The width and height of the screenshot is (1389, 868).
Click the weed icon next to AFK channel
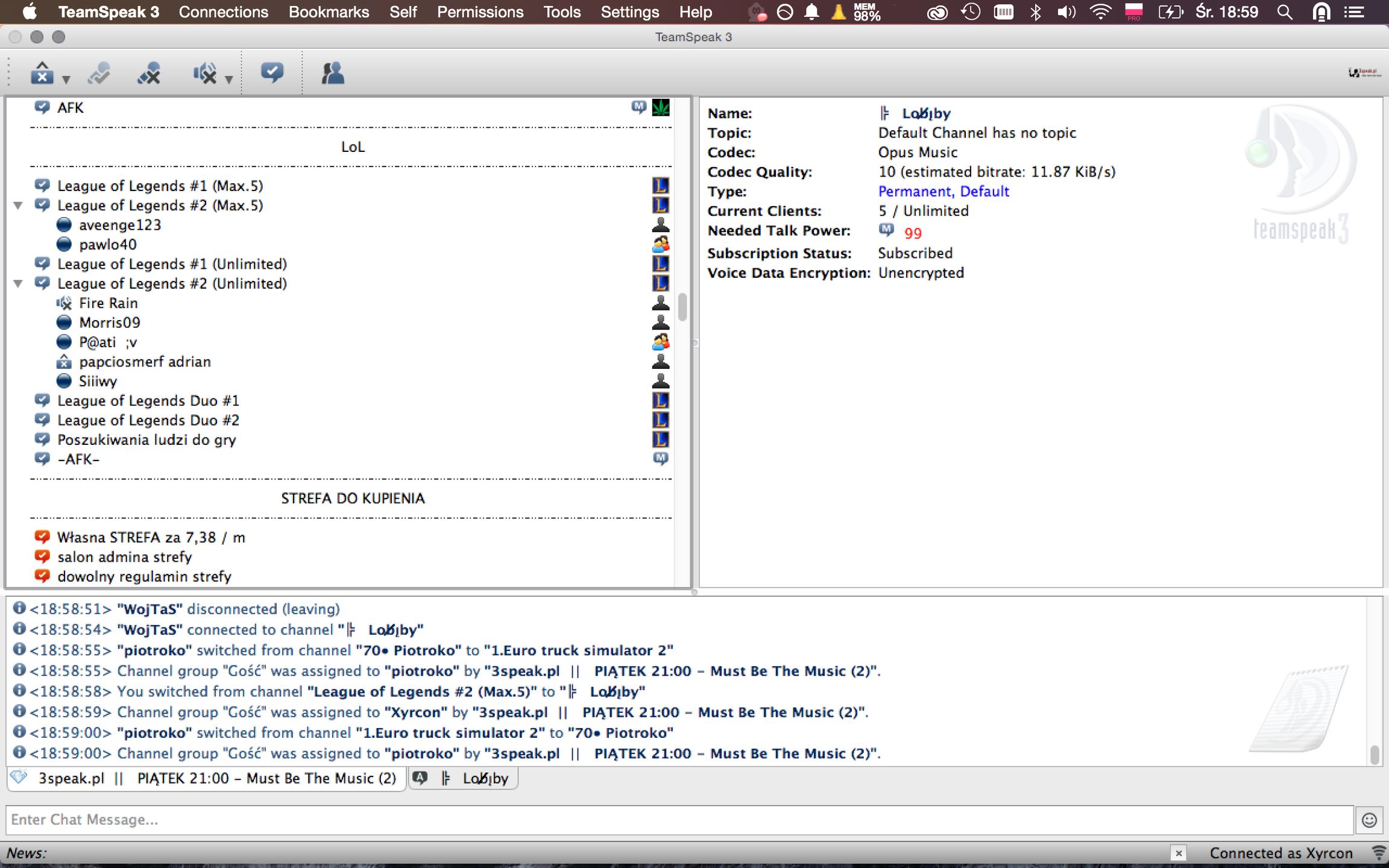[661, 107]
